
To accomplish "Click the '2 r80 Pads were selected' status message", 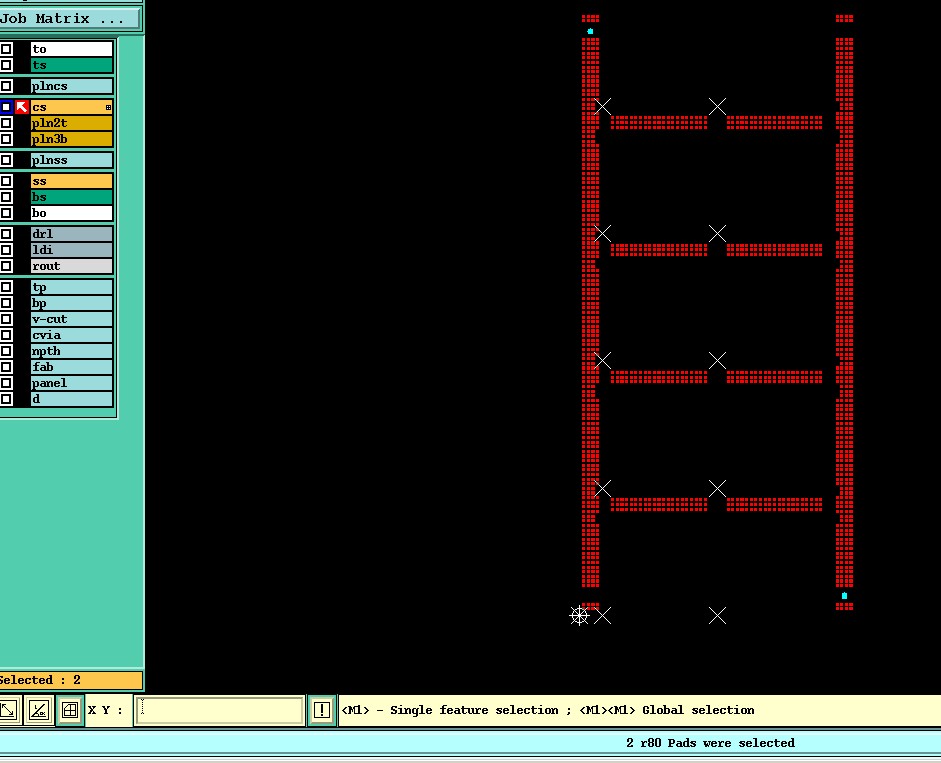I will [710, 743].
